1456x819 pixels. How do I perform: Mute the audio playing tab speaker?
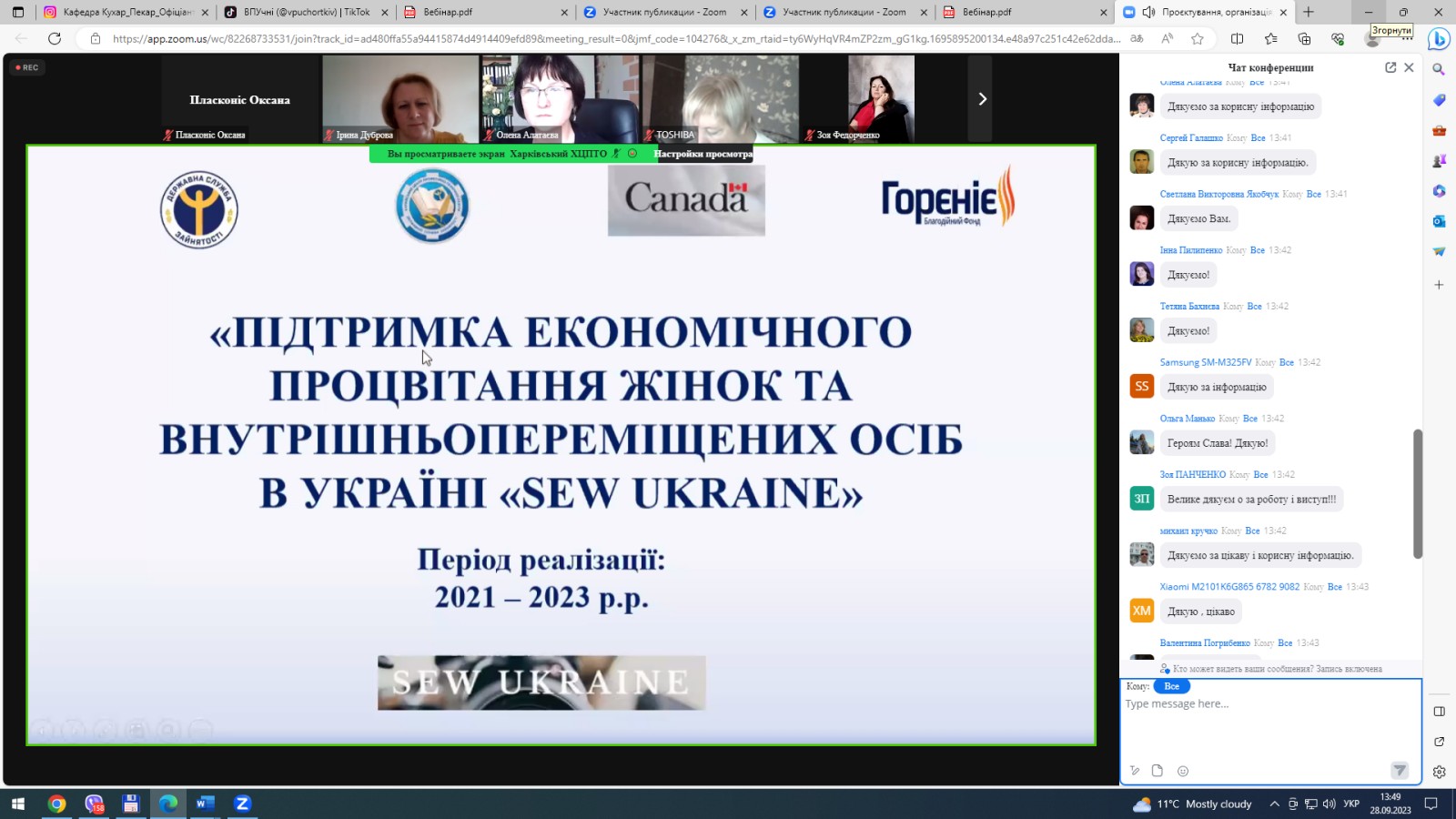1148,12
